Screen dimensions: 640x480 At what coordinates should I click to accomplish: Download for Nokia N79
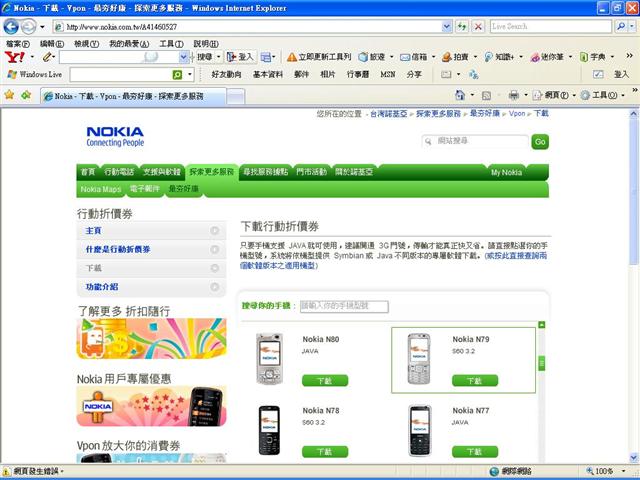(475, 380)
